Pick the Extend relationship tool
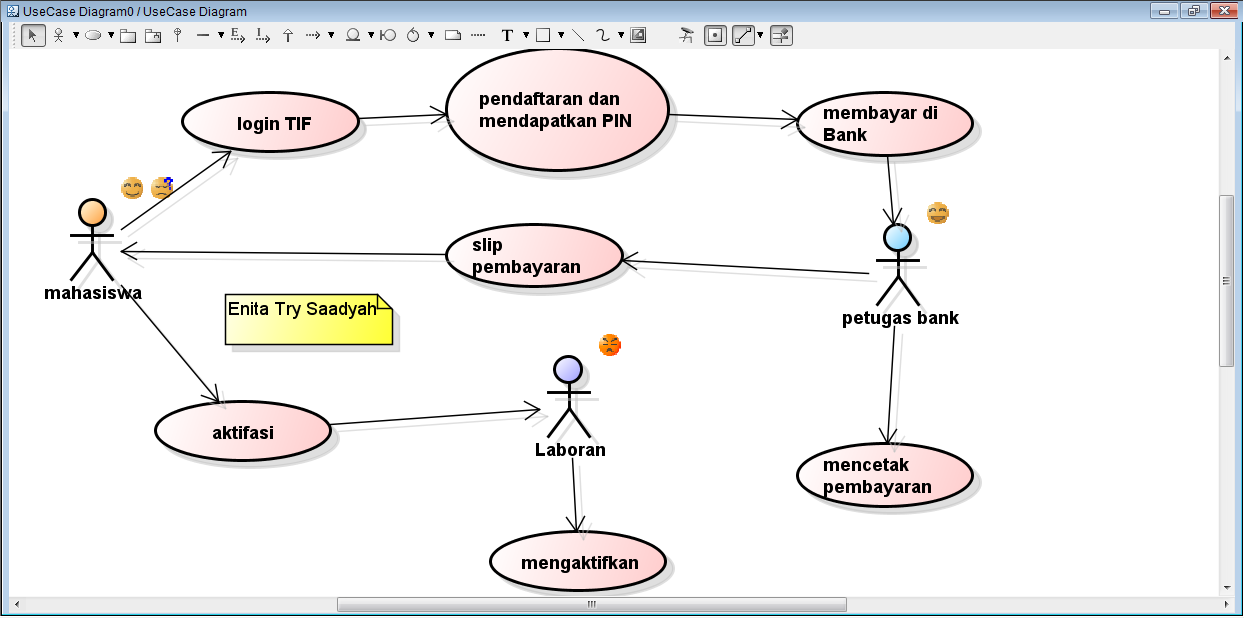This screenshot has height=618, width=1244. click(x=237, y=35)
